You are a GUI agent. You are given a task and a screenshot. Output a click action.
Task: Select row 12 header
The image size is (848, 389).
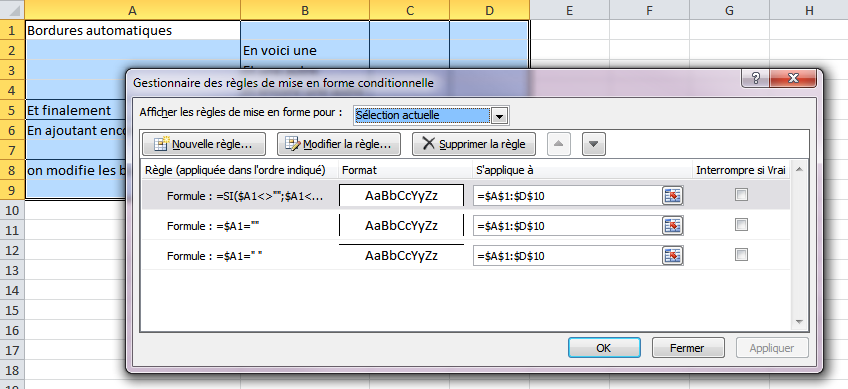click(12, 250)
